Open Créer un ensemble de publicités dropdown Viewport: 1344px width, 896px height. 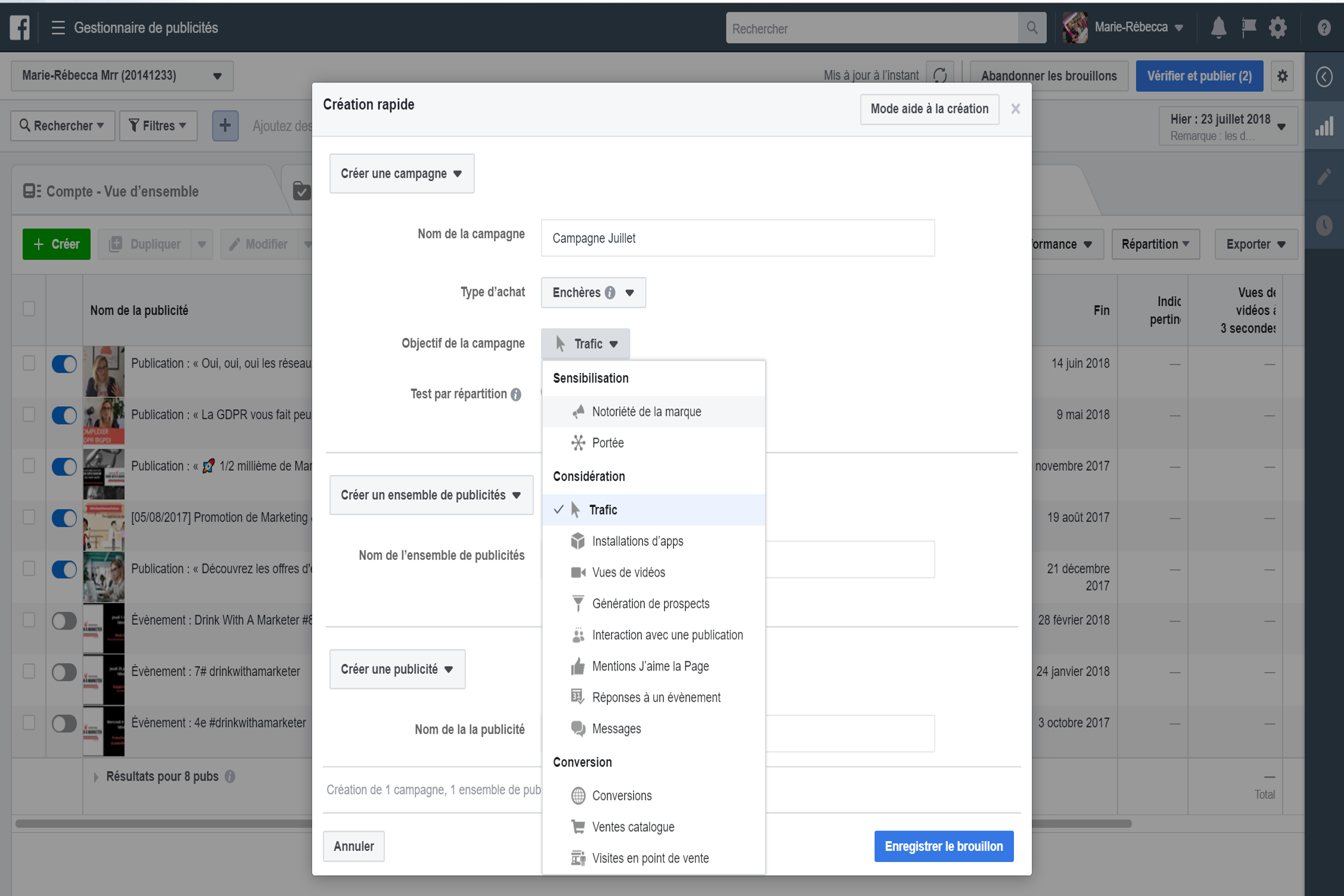431,495
